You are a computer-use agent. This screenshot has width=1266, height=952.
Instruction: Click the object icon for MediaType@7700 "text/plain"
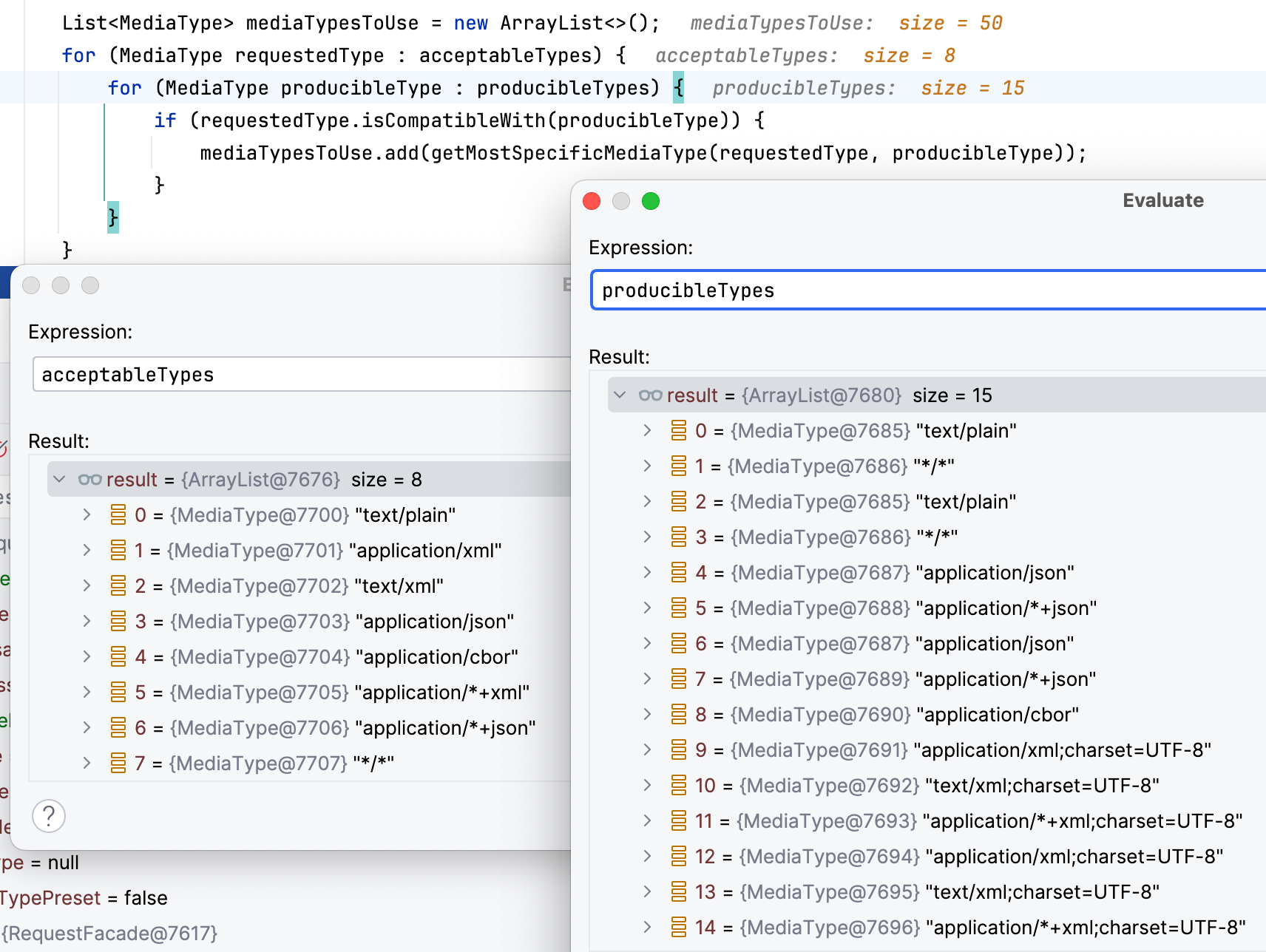tap(118, 515)
